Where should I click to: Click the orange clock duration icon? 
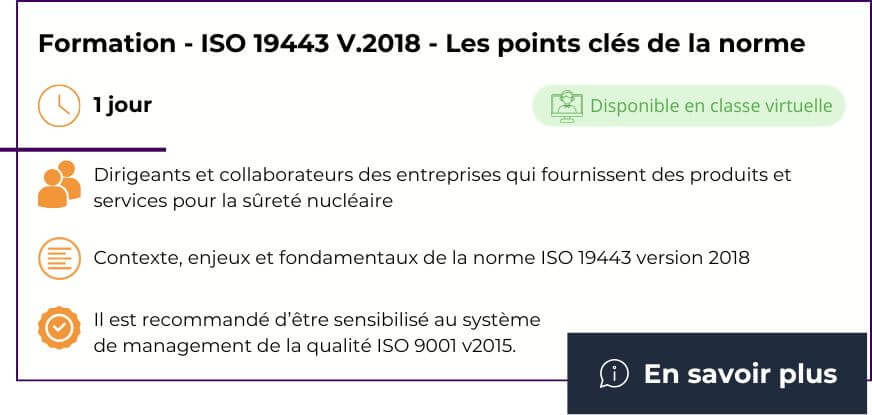pos(58,105)
